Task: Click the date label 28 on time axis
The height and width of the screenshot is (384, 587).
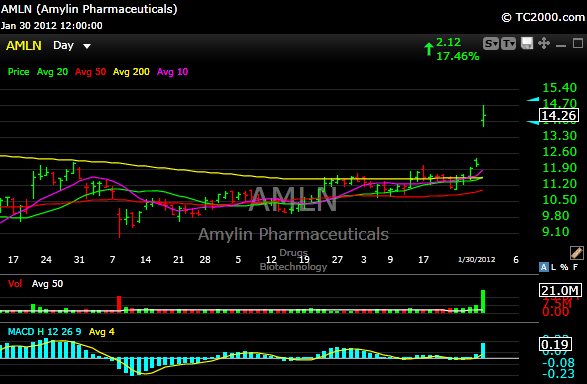Action: [x=205, y=260]
